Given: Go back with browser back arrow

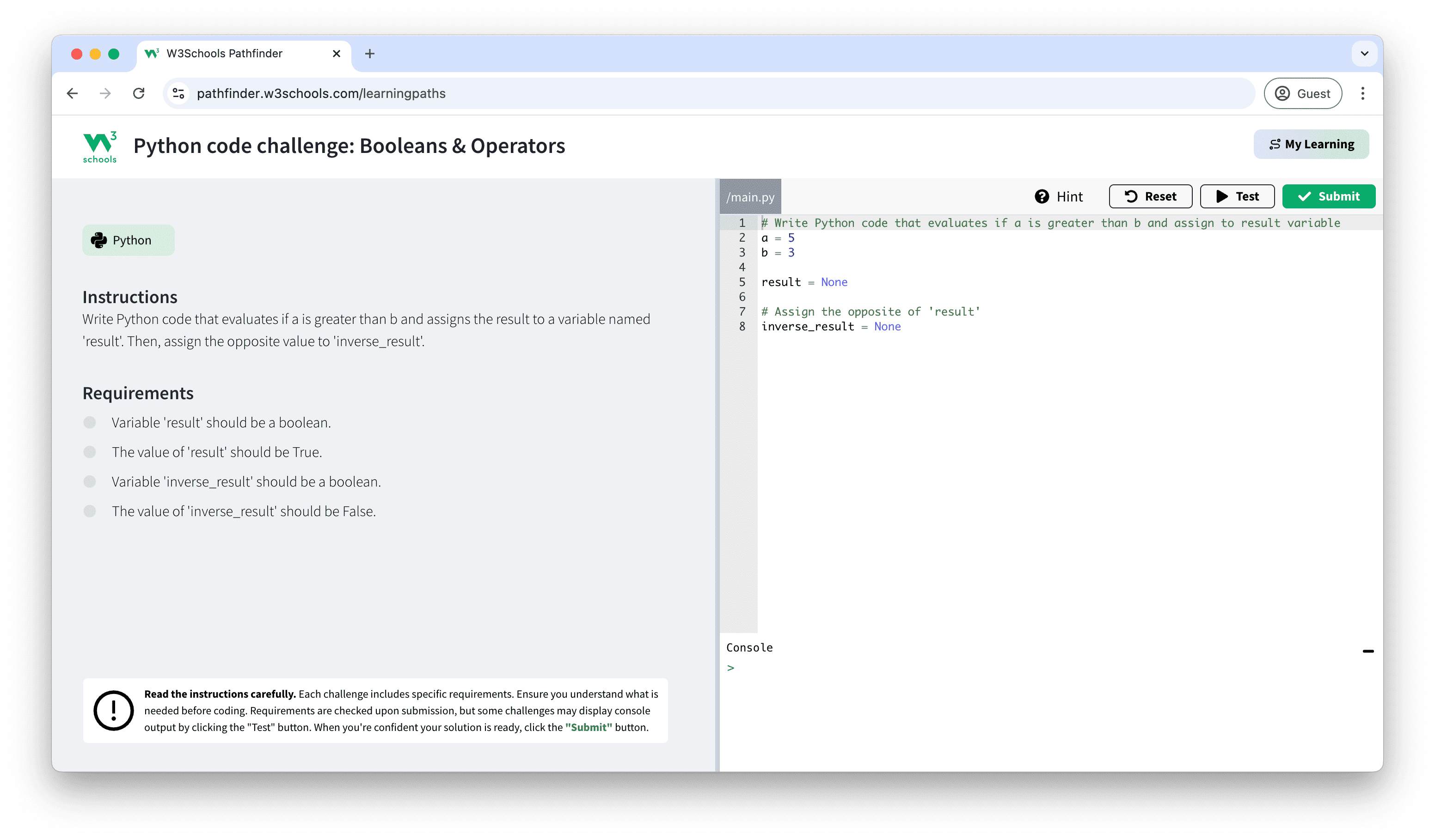Looking at the screenshot, I should [x=72, y=93].
